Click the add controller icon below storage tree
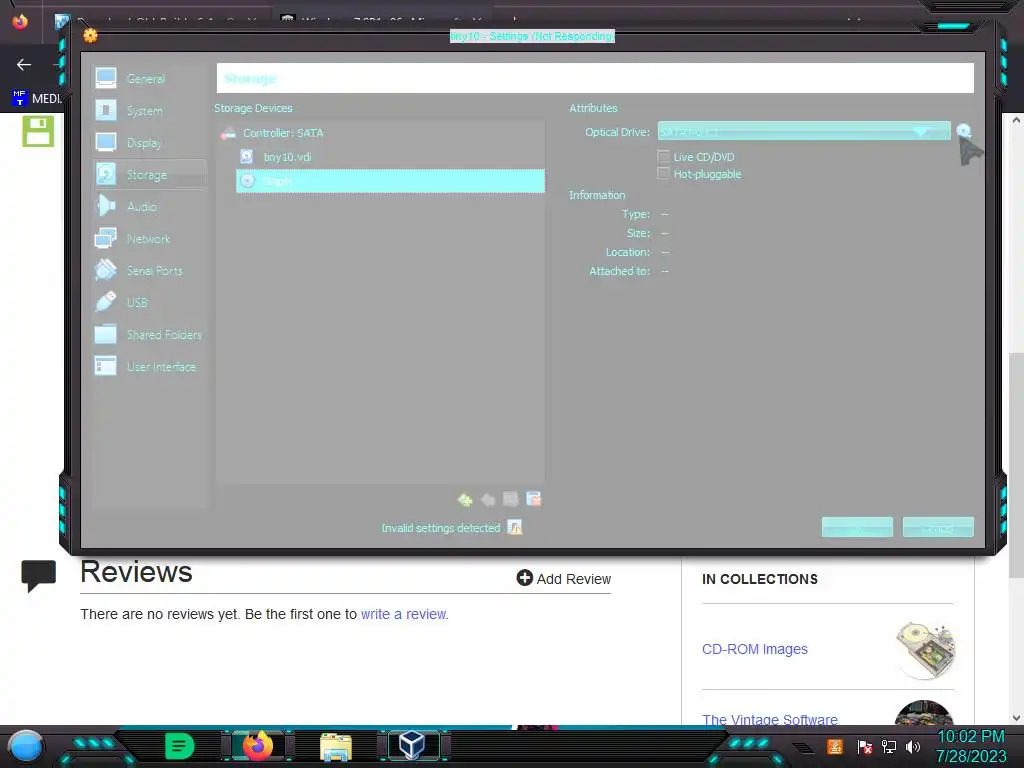The height and width of the screenshot is (768, 1024). tap(465, 500)
